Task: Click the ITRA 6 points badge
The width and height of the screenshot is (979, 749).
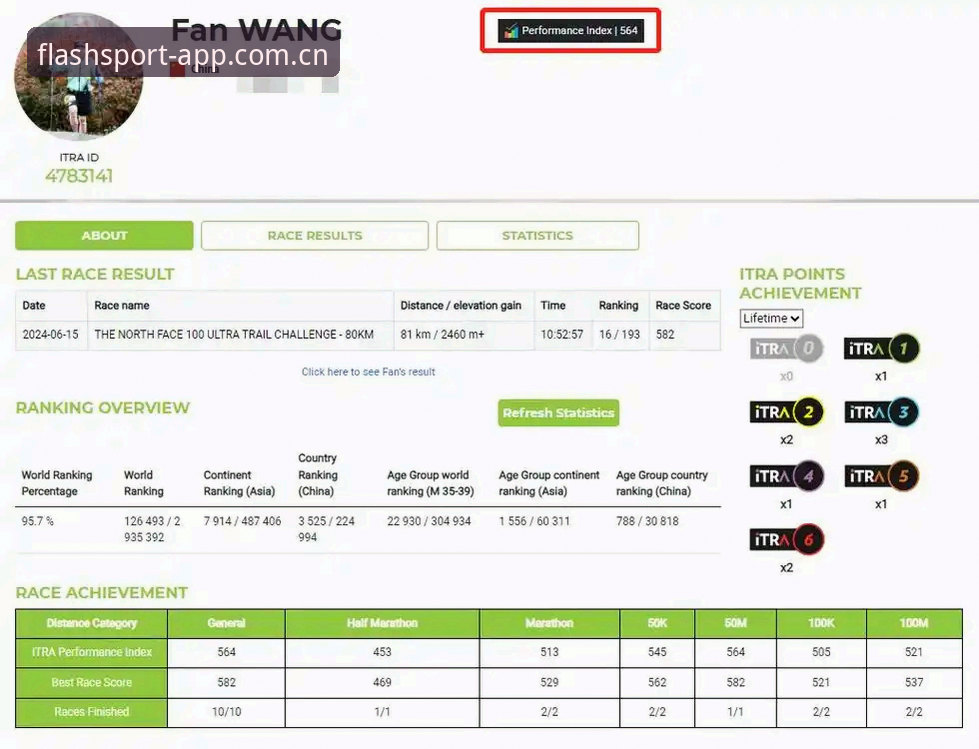Action: (787, 540)
